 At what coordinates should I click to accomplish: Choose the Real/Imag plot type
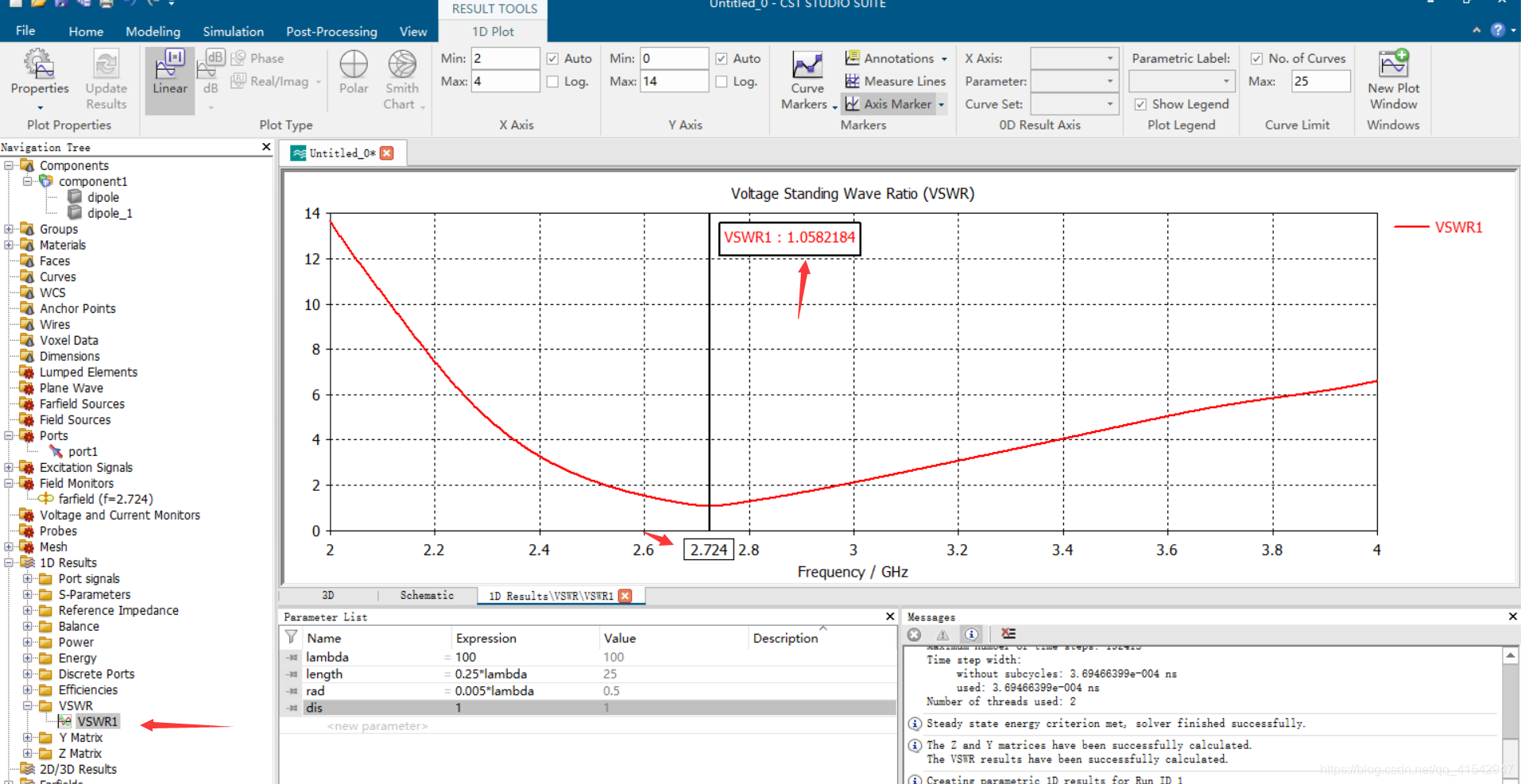270,81
